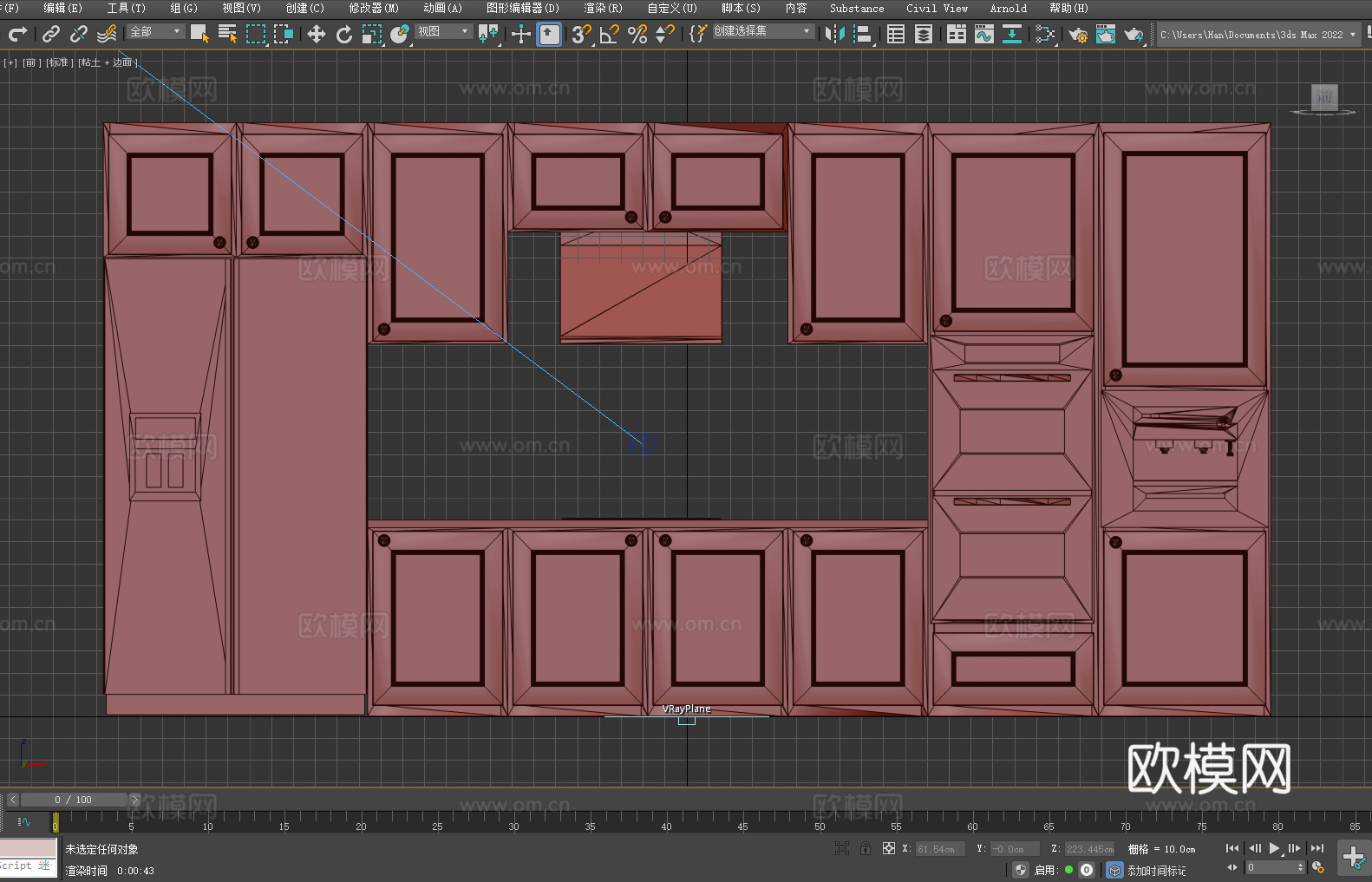Toggle the Angle Snap button
Screen dimensions: 1372x882
610,34
